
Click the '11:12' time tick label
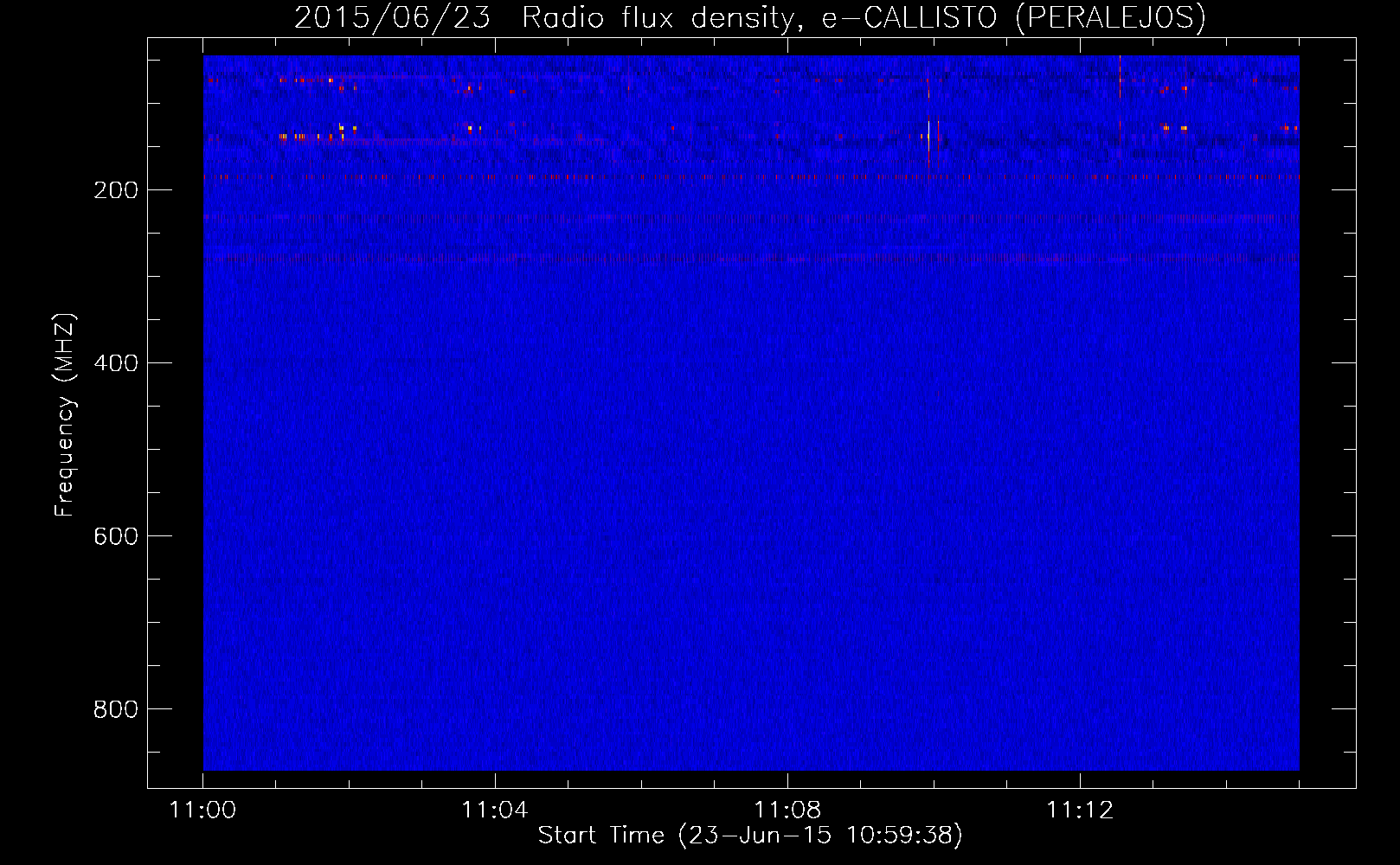pyautogui.click(x=1080, y=811)
